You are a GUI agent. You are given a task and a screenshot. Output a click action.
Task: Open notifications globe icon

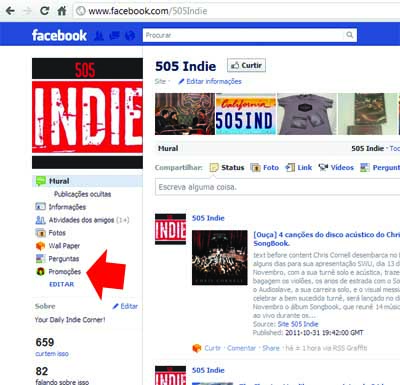pos(130,35)
